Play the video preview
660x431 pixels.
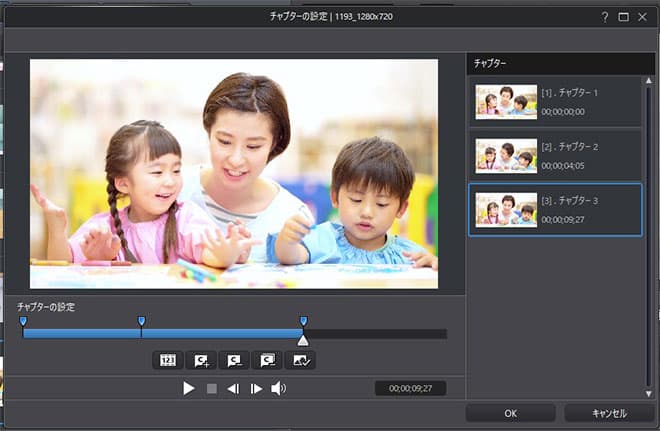188,389
